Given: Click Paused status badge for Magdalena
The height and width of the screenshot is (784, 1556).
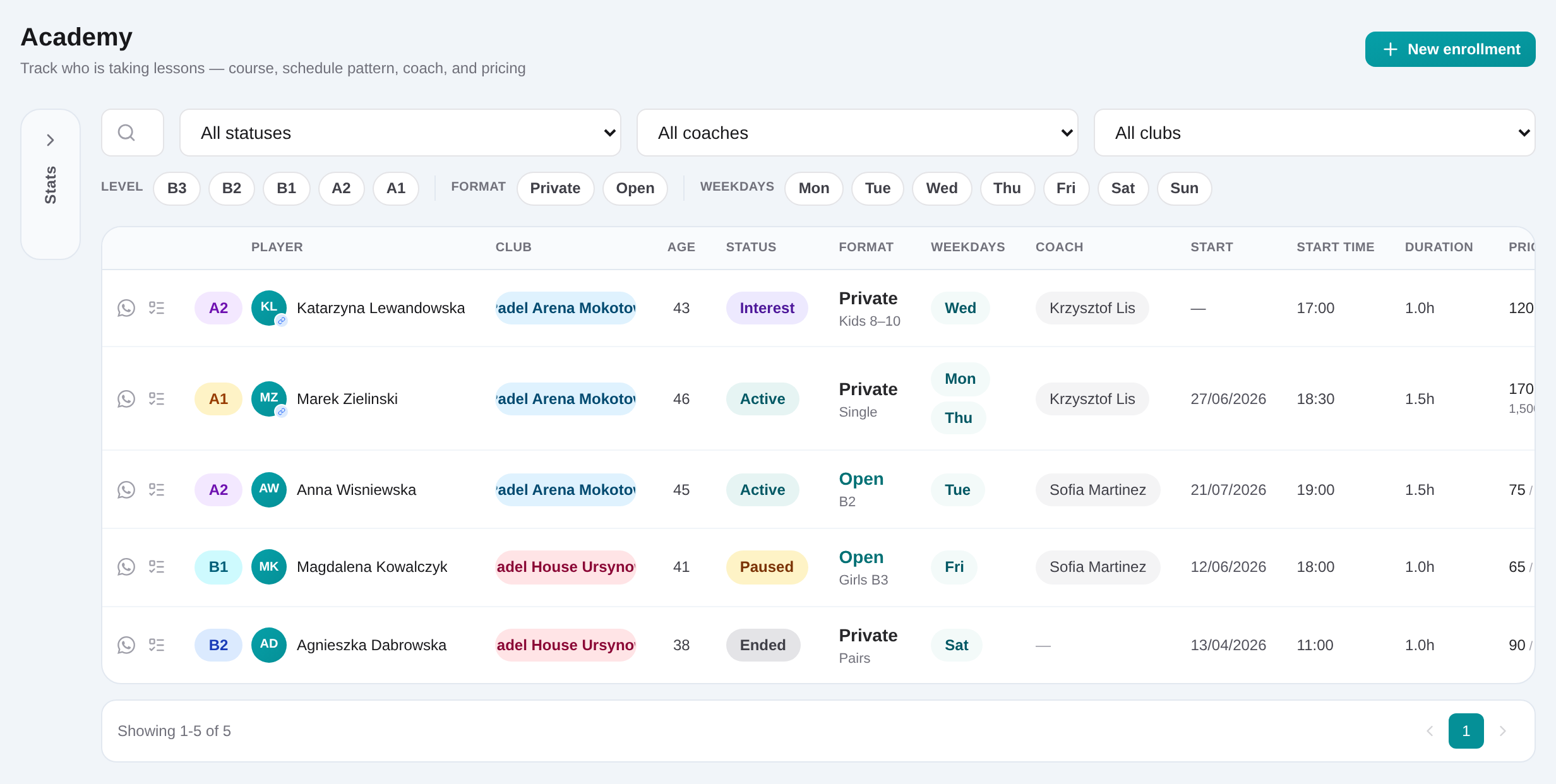Looking at the screenshot, I should [x=767, y=567].
